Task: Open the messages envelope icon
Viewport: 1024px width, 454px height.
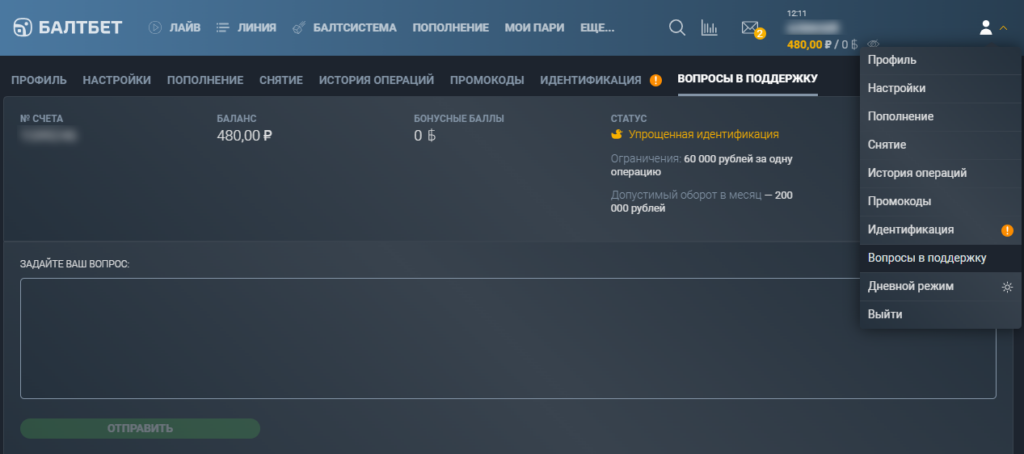Action: 749,27
